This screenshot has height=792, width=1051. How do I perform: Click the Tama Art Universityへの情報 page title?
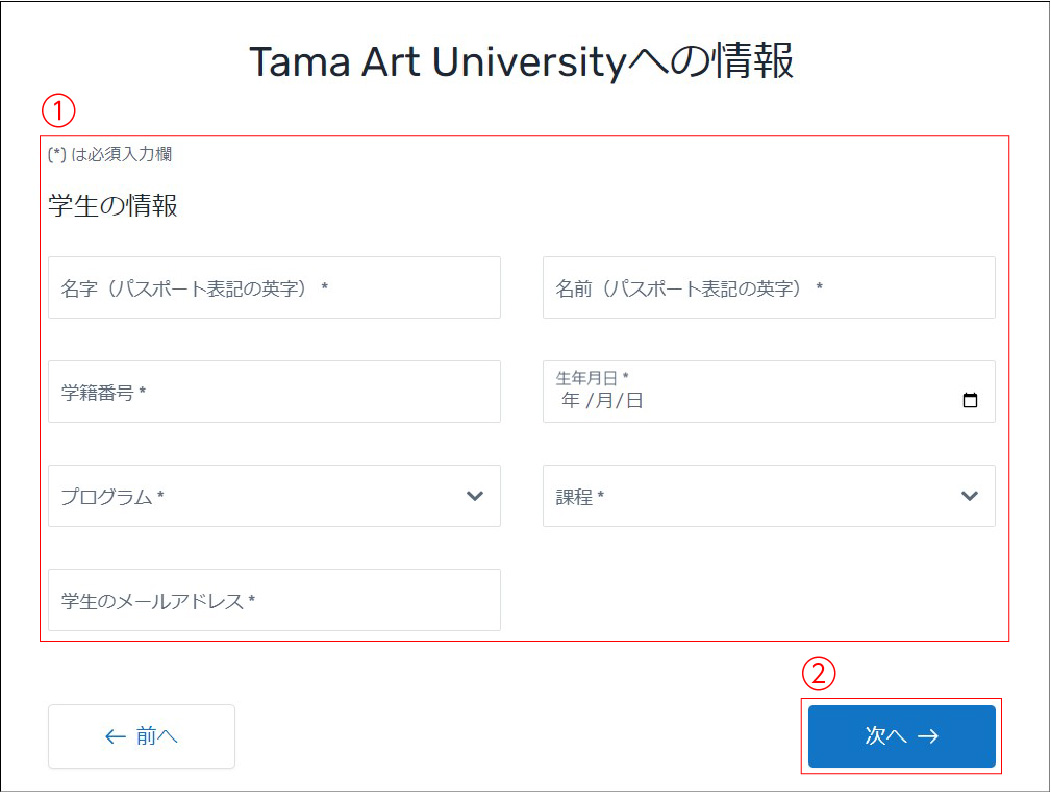(521, 62)
